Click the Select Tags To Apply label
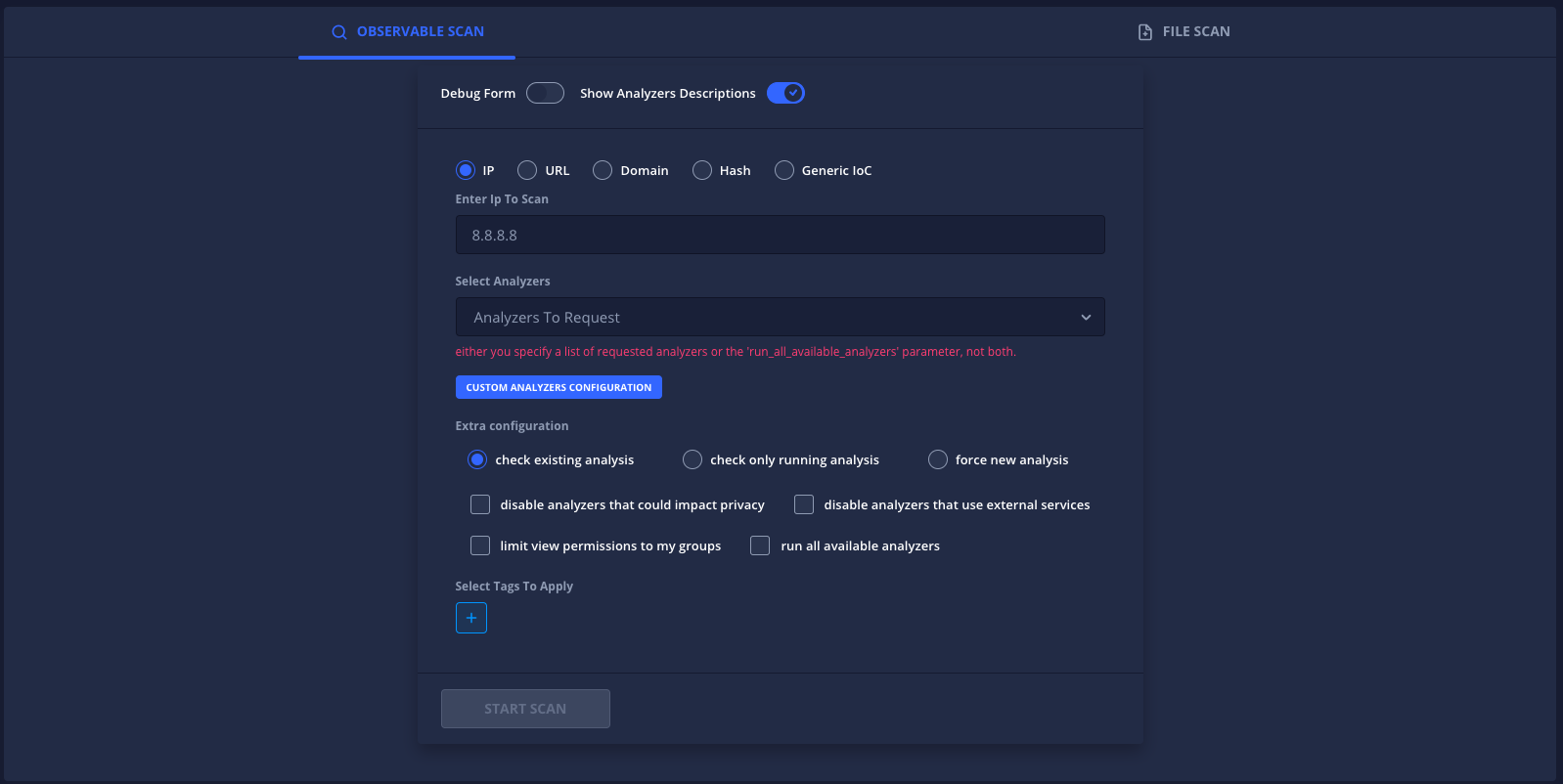Image resolution: width=1563 pixels, height=784 pixels. click(x=514, y=587)
